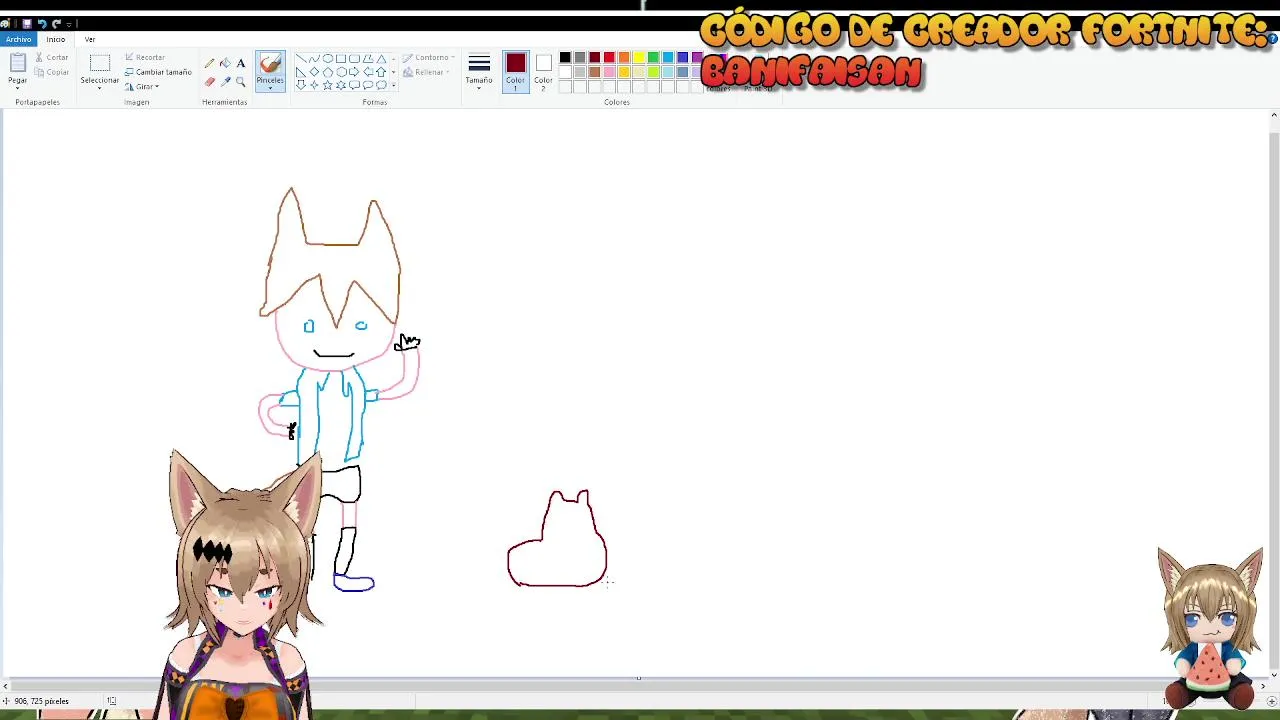Select the Text tool

(x=241, y=63)
